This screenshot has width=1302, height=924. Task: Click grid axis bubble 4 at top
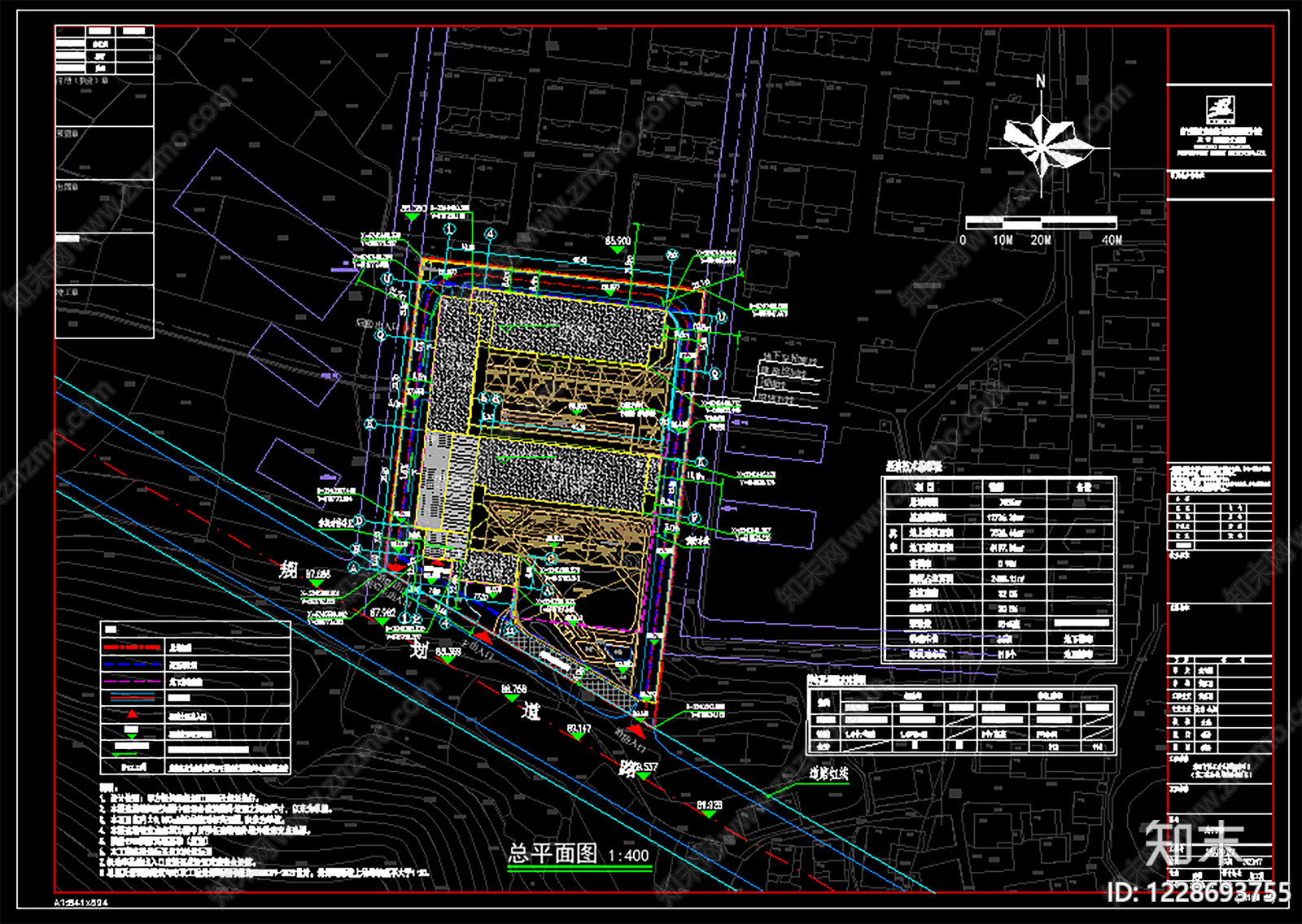tap(490, 233)
